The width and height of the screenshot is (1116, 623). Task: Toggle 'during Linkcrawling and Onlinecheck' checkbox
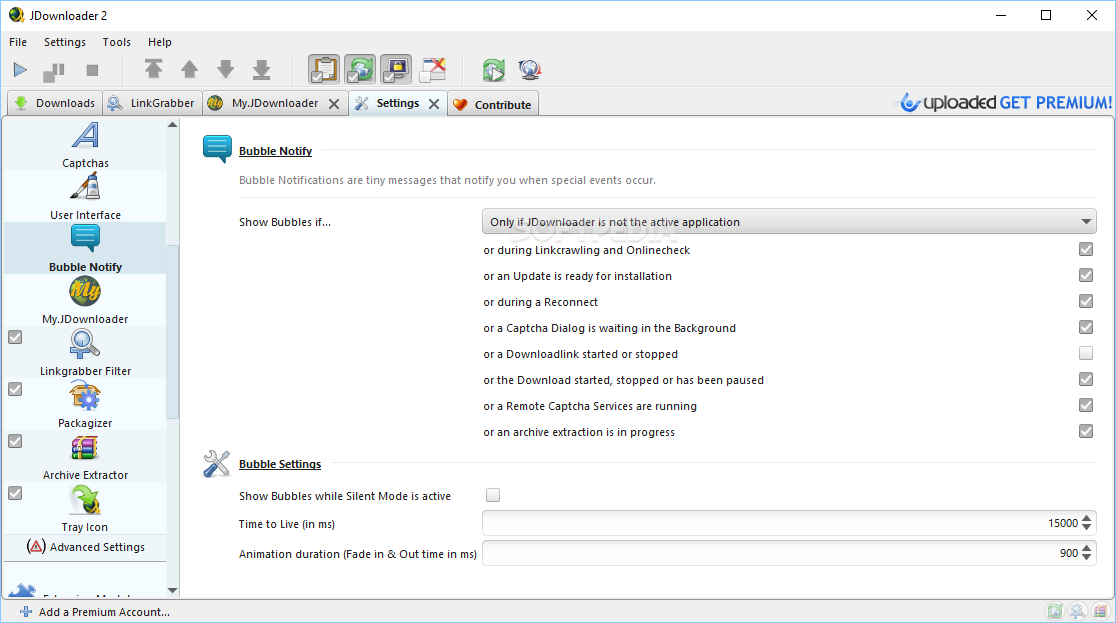[x=1085, y=249]
